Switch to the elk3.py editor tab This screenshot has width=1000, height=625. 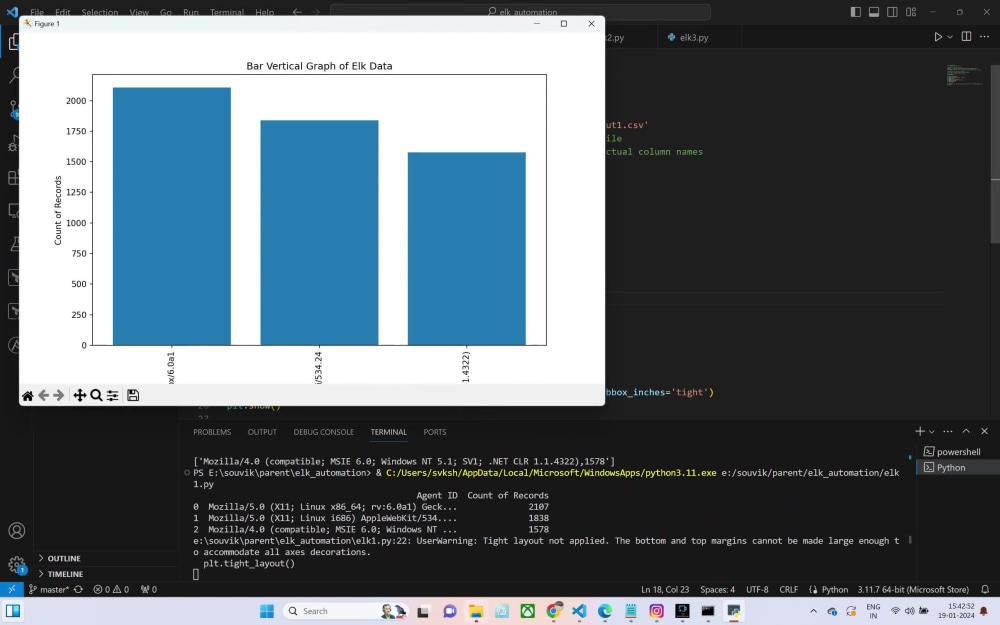692,35
